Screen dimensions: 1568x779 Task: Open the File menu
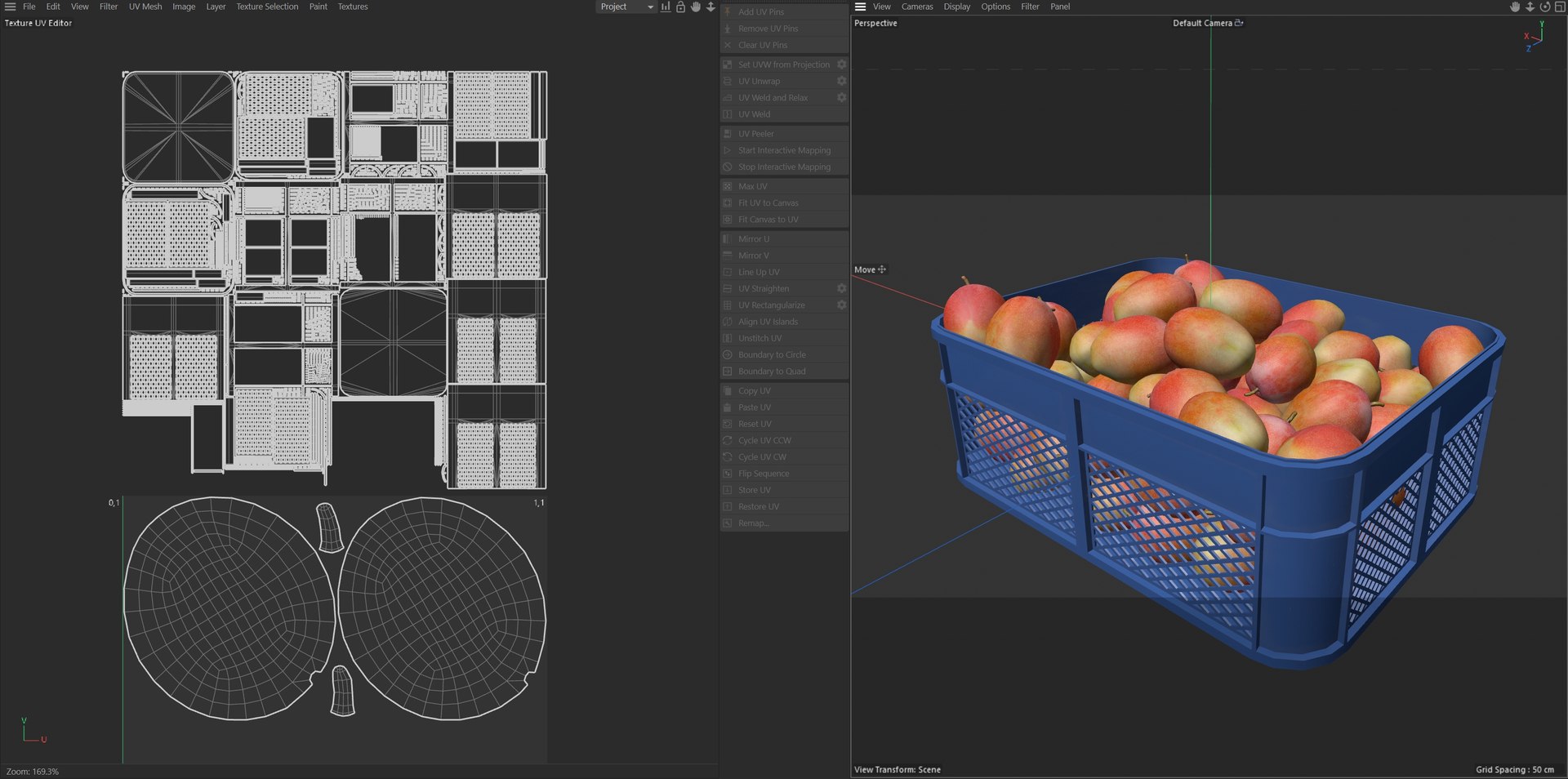click(x=29, y=7)
